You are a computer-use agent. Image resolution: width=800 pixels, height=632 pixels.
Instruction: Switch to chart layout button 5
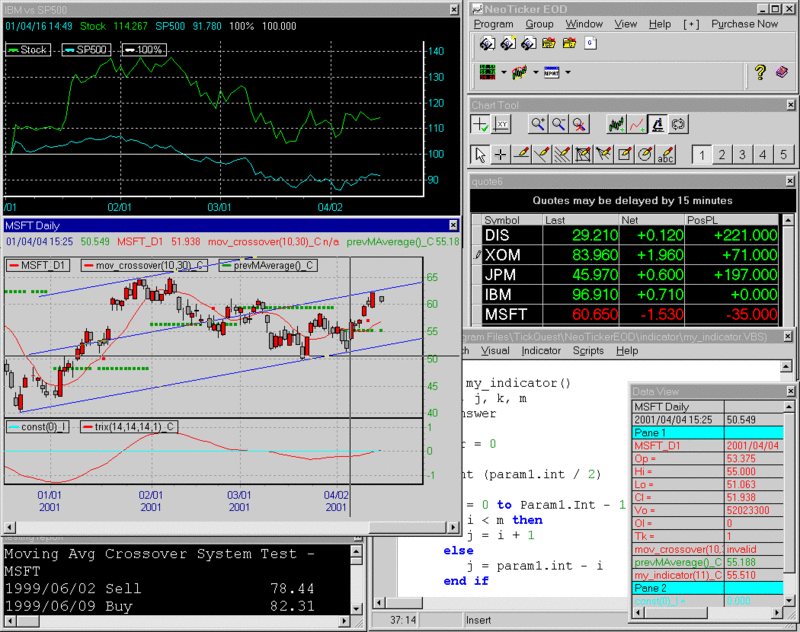[x=783, y=155]
